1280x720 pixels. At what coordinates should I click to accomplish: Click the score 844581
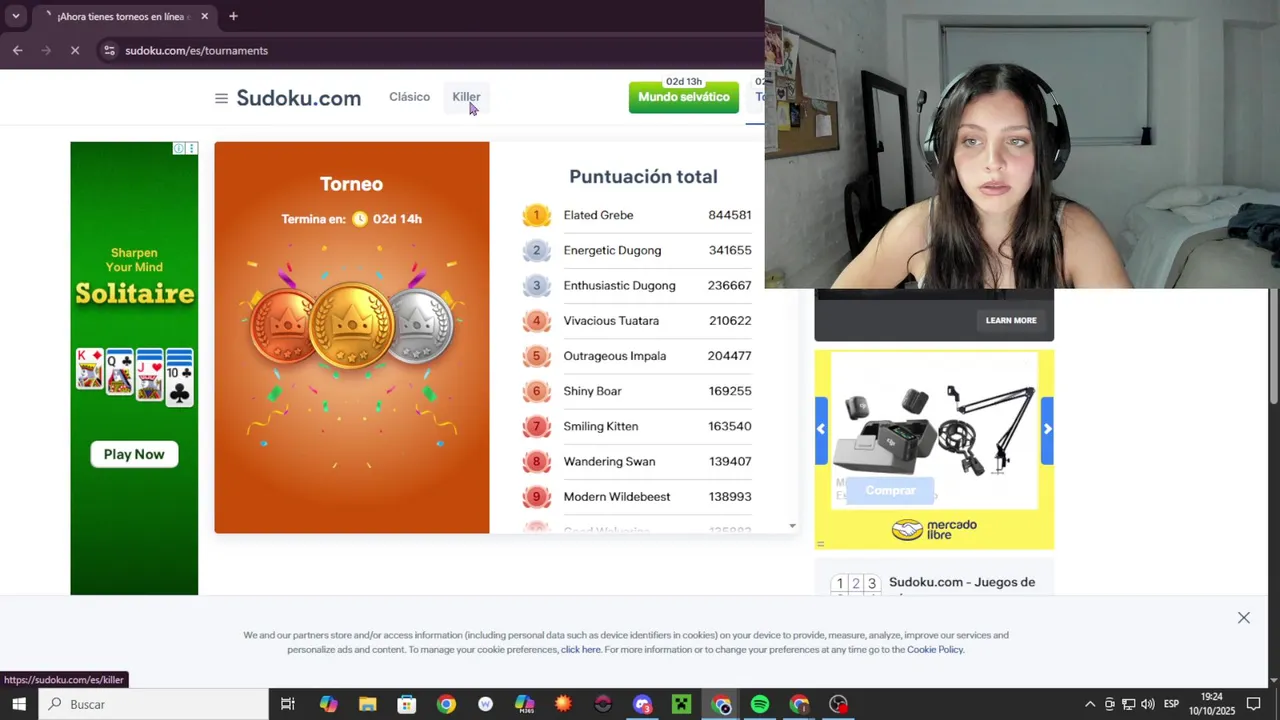tap(730, 215)
